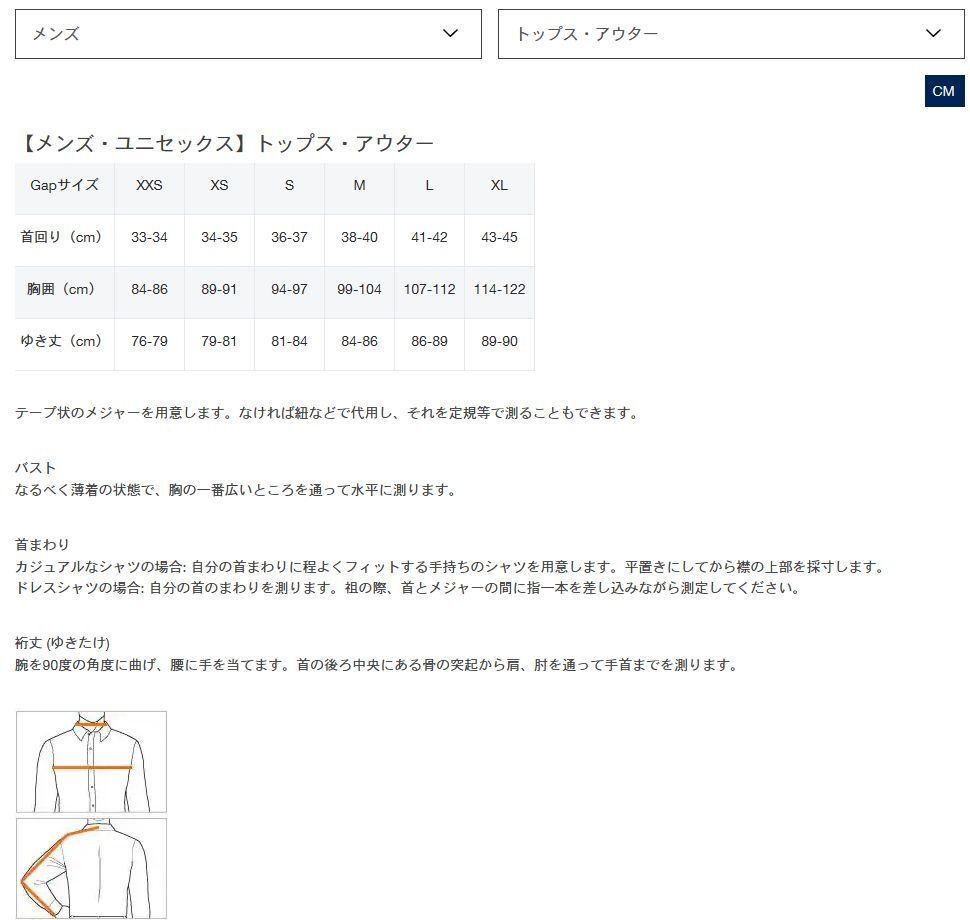The height and width of the screenshot is (920, 970).
Task: Click the 腕を90度の角度に曲げ instruction line
Action: click(377, 665)
